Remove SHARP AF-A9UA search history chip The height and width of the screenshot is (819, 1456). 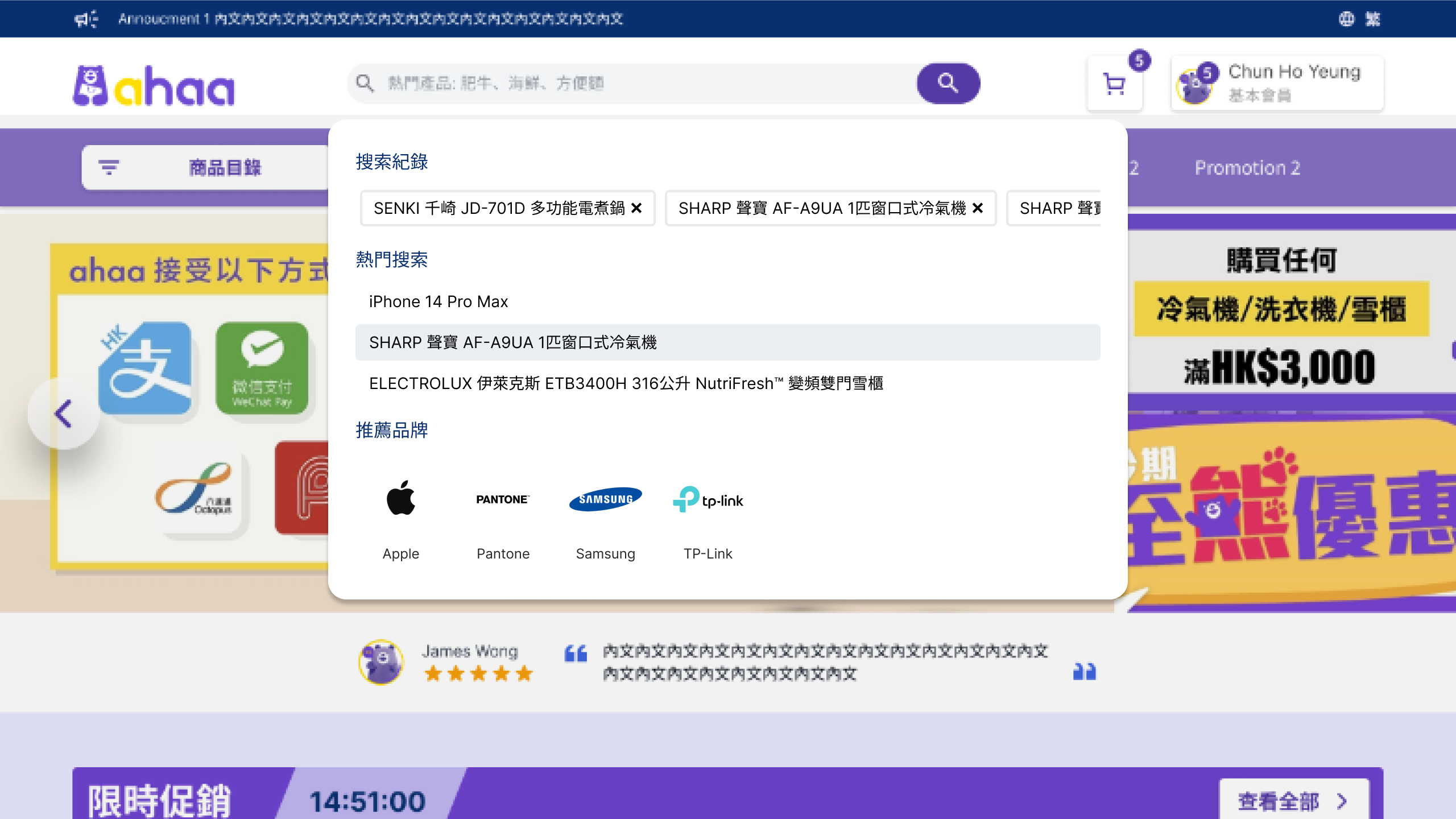click(978, 208)
